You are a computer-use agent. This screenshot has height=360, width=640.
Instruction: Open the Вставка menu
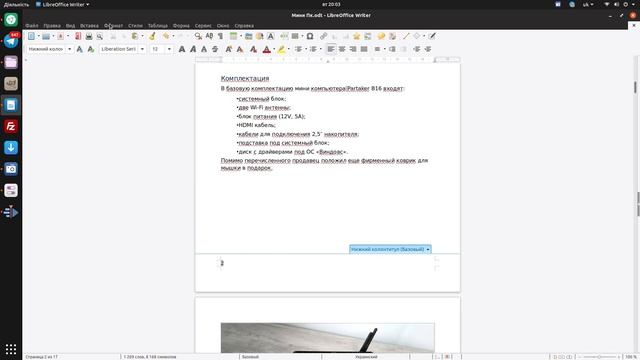pyautogui.click(x=89, y=25)
